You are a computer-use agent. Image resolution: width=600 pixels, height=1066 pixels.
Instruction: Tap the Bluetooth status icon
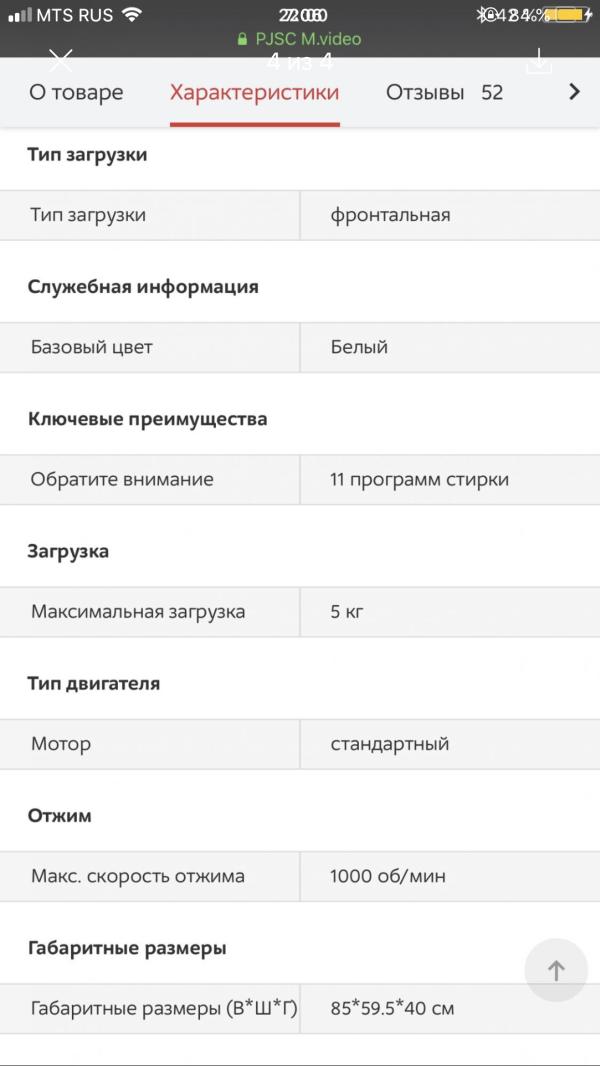(482, 15)
